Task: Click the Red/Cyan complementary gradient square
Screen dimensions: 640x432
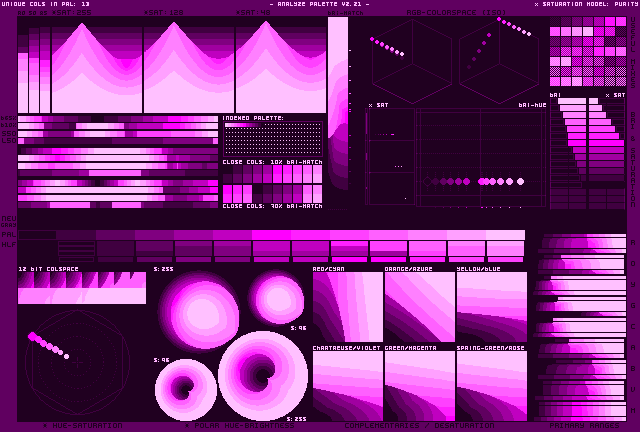Action: pos(347,307)
